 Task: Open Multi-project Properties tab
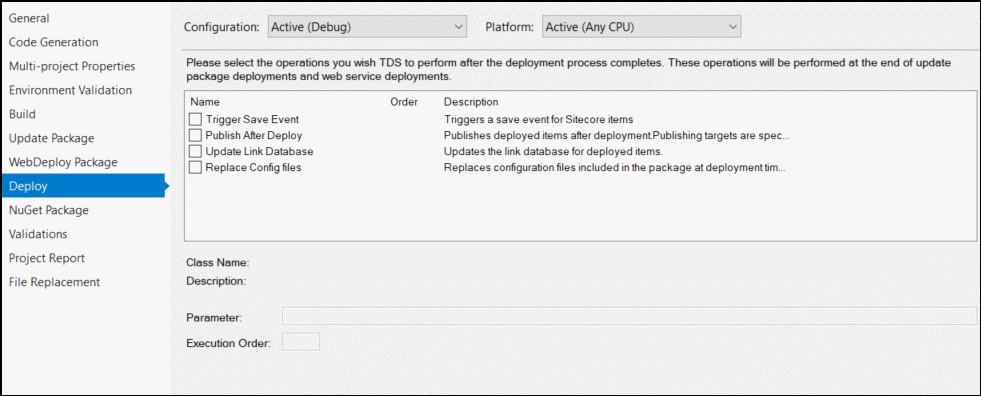click(72, 66)
